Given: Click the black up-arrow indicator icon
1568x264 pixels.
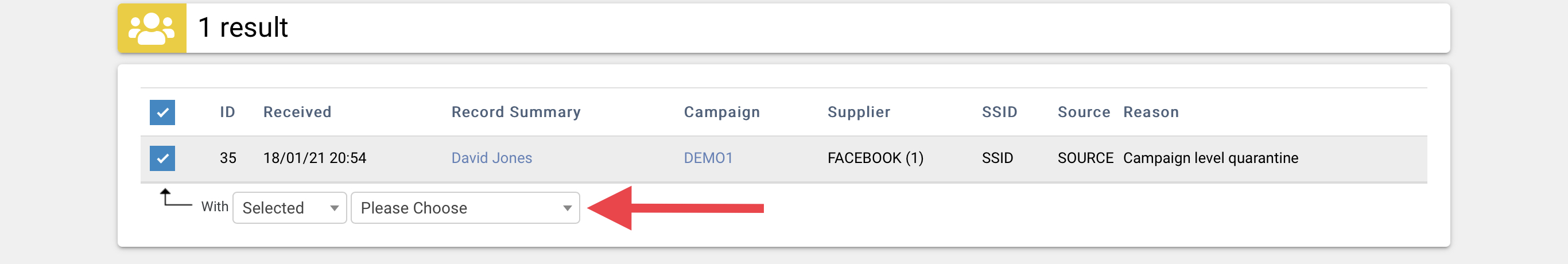Looking at the screenshot, I should pos(175,197).
